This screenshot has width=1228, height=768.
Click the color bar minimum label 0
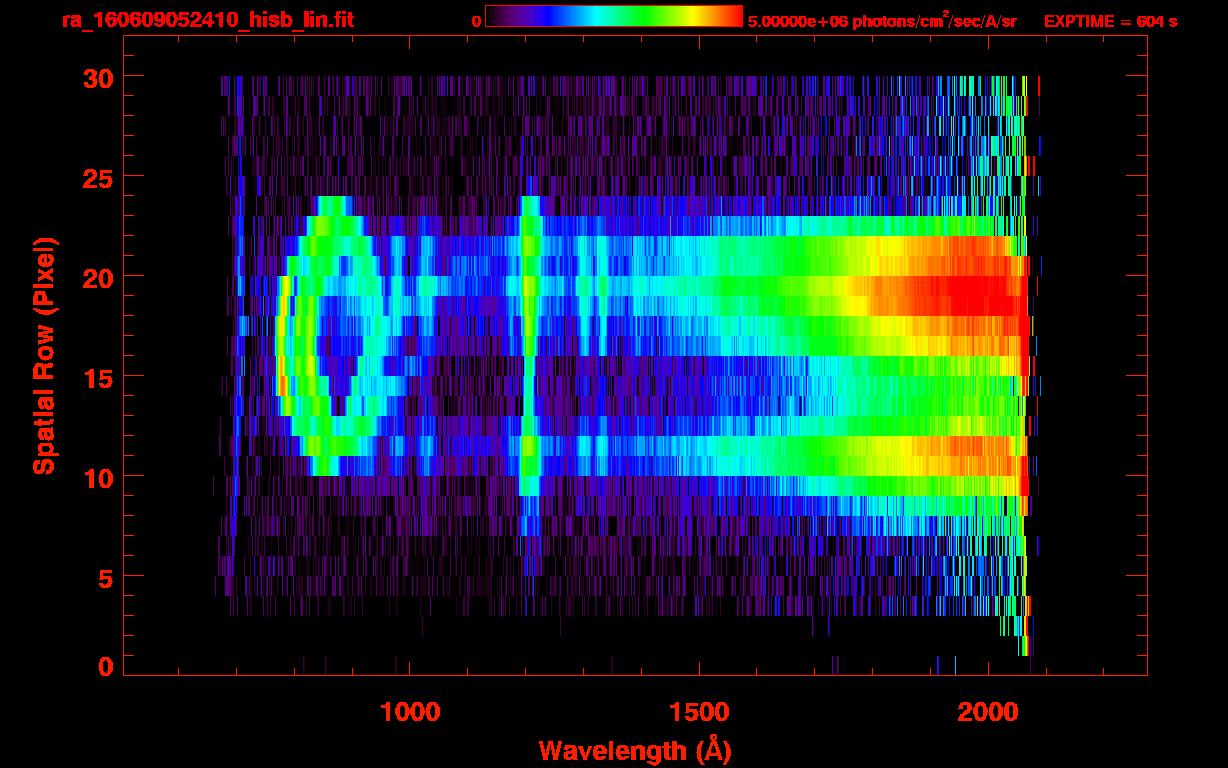476,21
